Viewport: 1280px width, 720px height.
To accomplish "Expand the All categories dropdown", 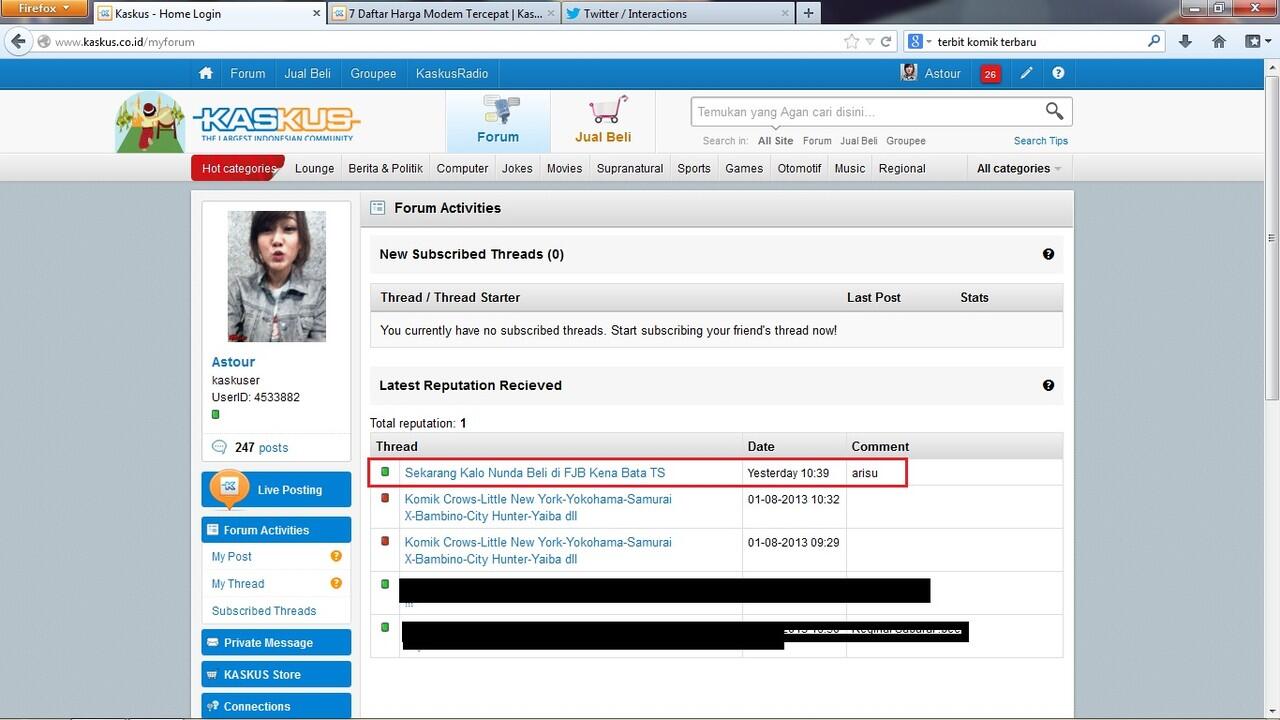I will pos(1019,168).
